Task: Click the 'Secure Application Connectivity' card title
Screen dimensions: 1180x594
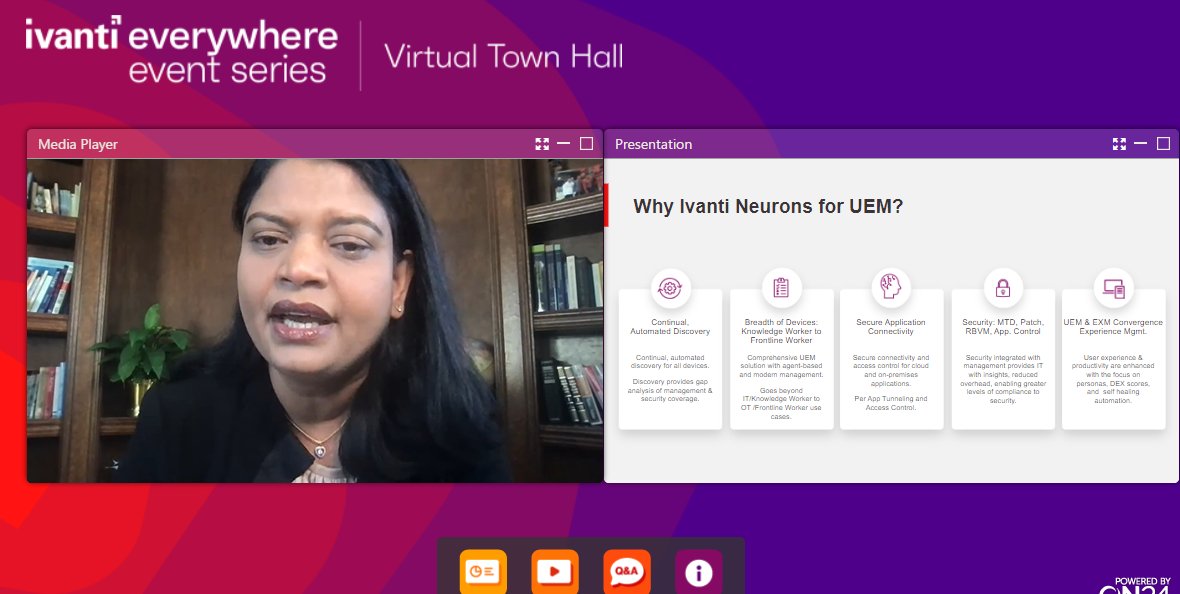Action: pos(891,327)
